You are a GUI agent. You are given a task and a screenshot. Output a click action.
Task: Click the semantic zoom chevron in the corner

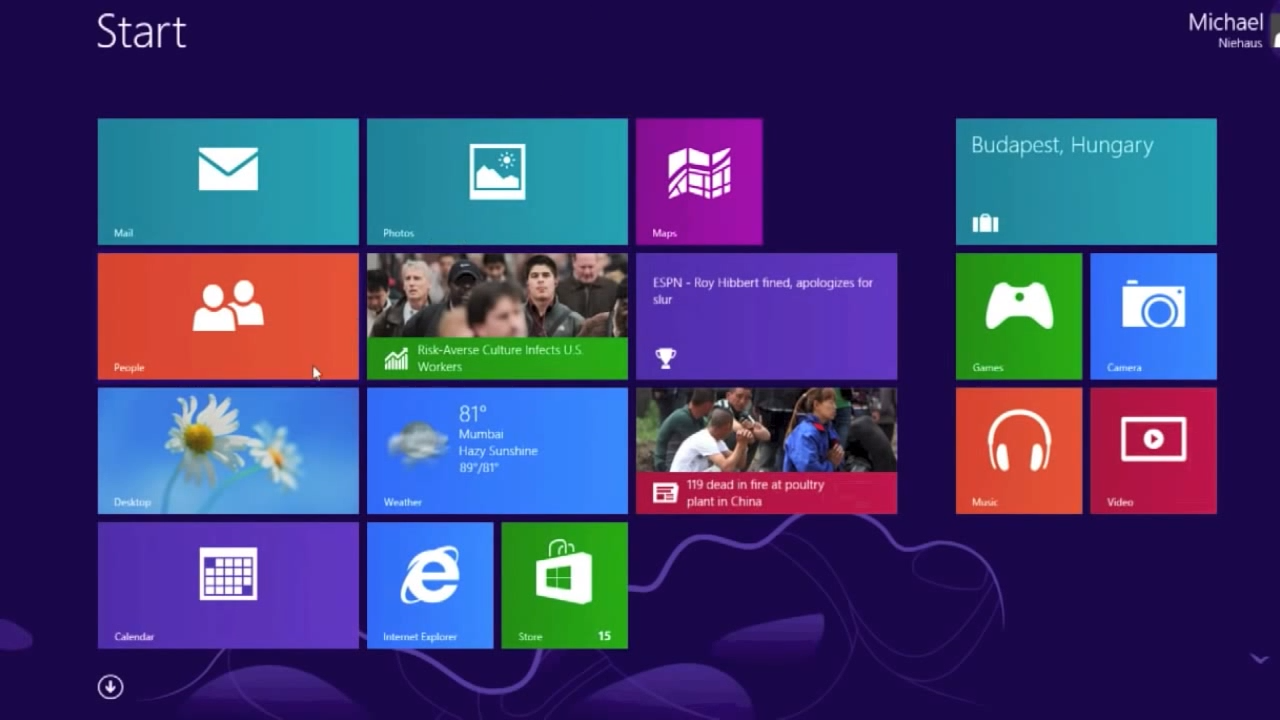(x=1259, y=658)
